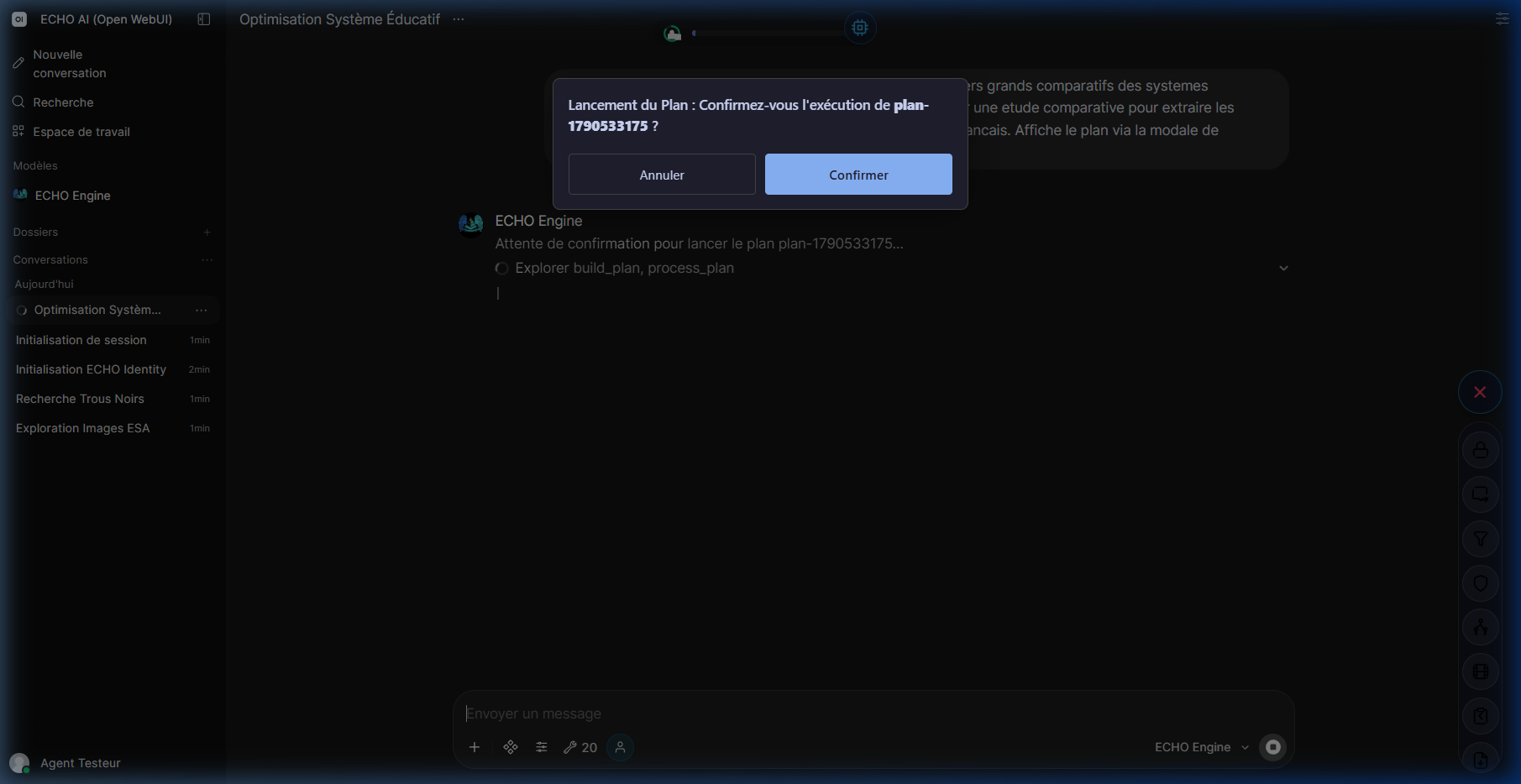Image resolution: width=1521 pixels, height=784 pixels.
Task: Click the controls icon at the top right
Action: [x=1502, y=18]
